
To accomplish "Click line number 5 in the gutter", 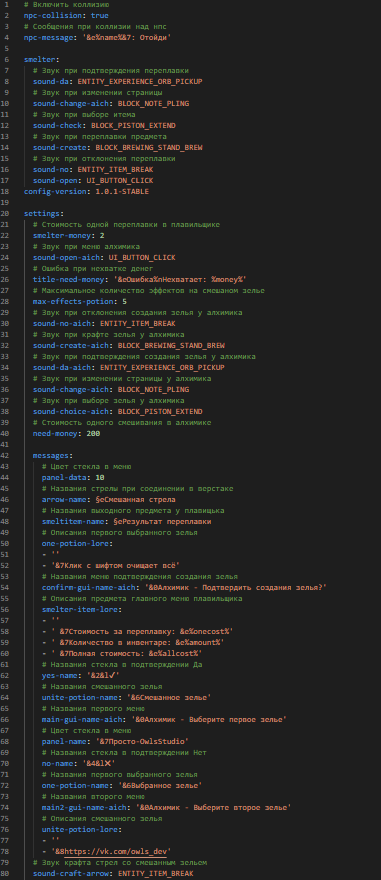I will point(8,49).
